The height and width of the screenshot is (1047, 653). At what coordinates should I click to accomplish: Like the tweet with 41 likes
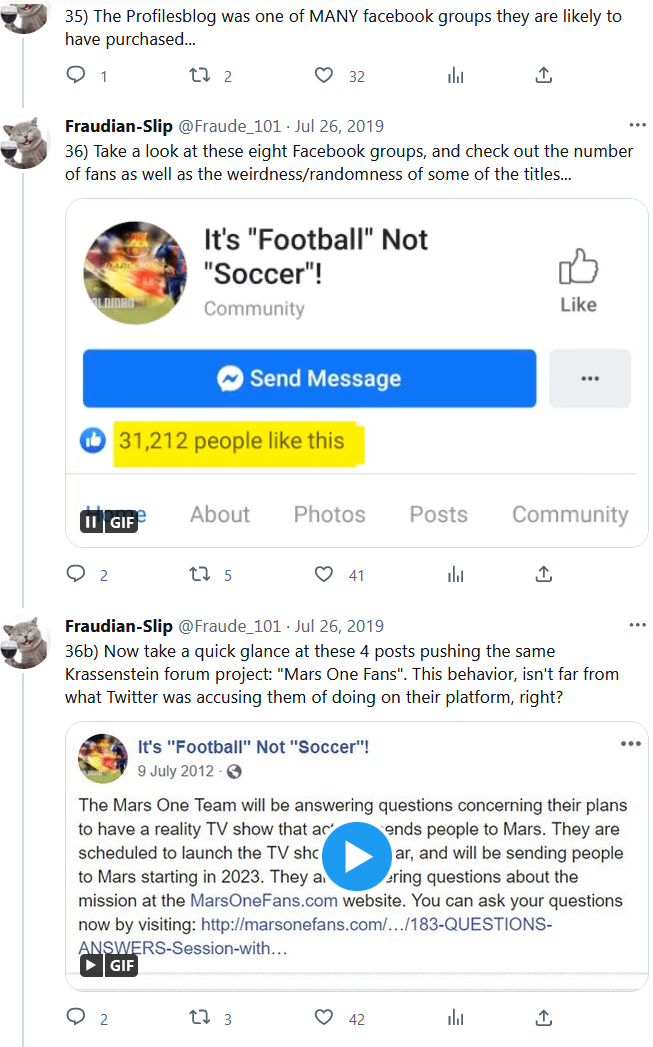click(x=324, y=575)
